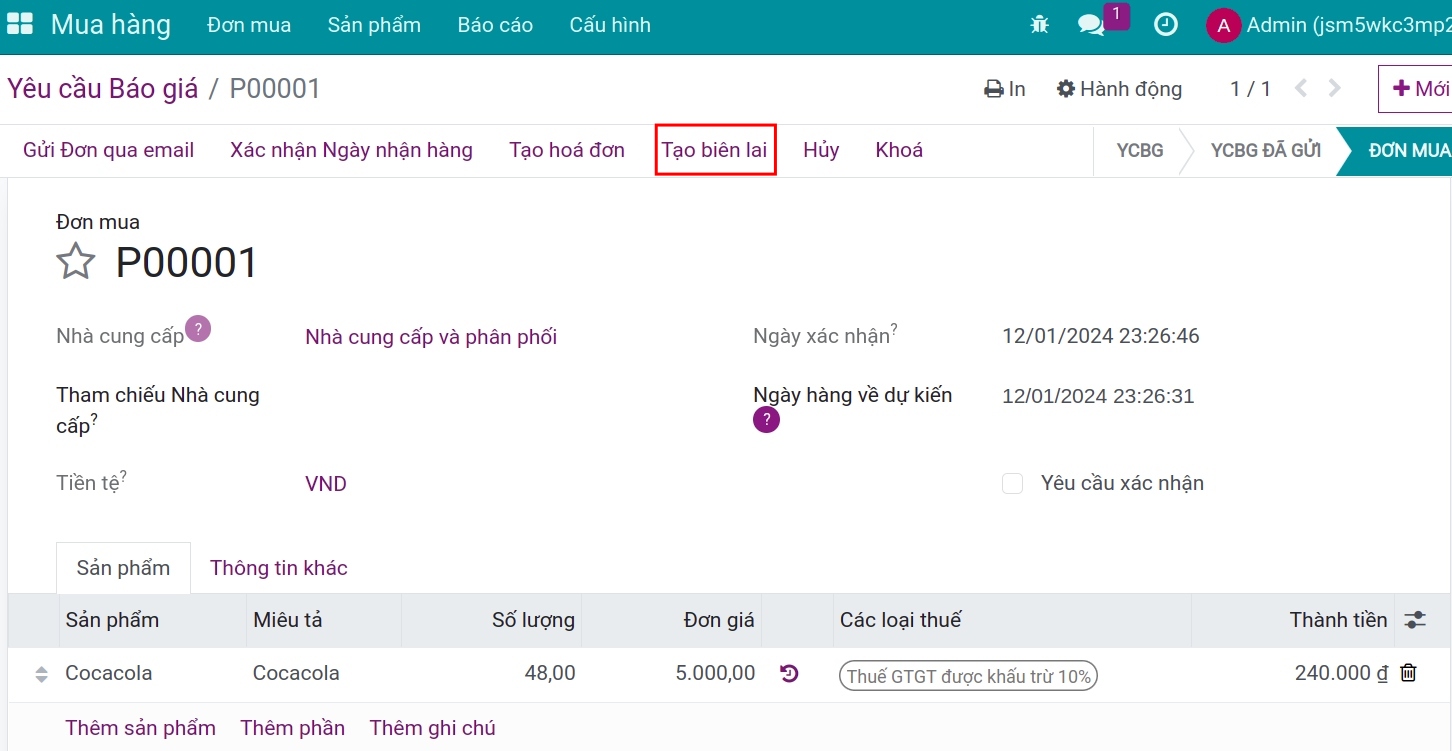Open the Đơn mua menu
1452x751 pixels.
click(x=249, y=25)
